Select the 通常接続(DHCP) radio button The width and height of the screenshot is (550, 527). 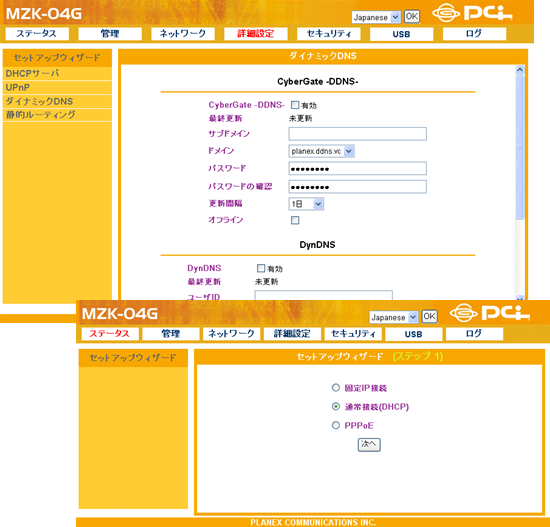[x=336, y=406]
